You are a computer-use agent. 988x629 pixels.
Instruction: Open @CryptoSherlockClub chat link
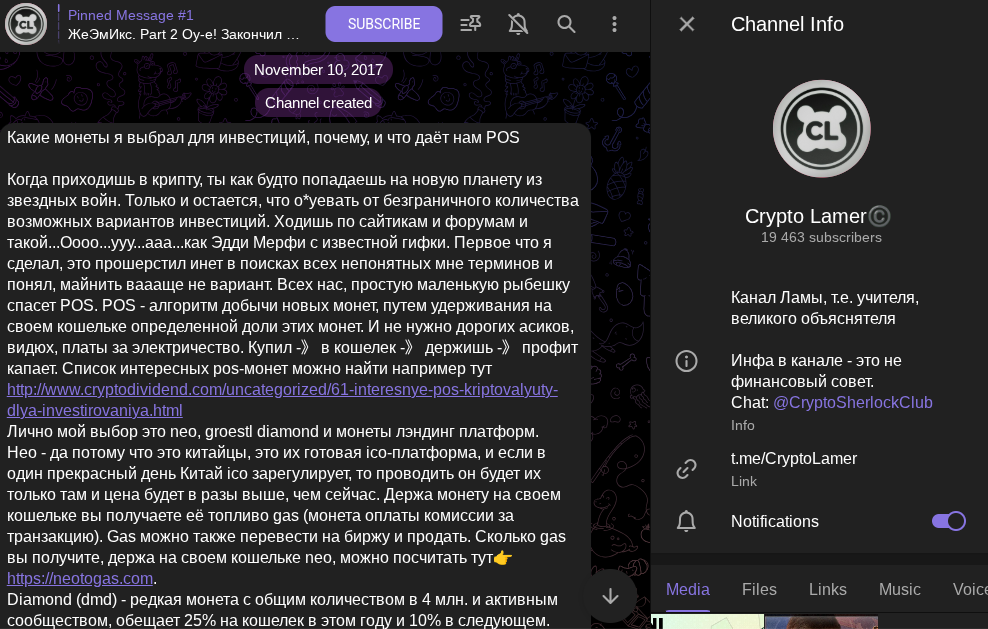[x=853, y=402]
